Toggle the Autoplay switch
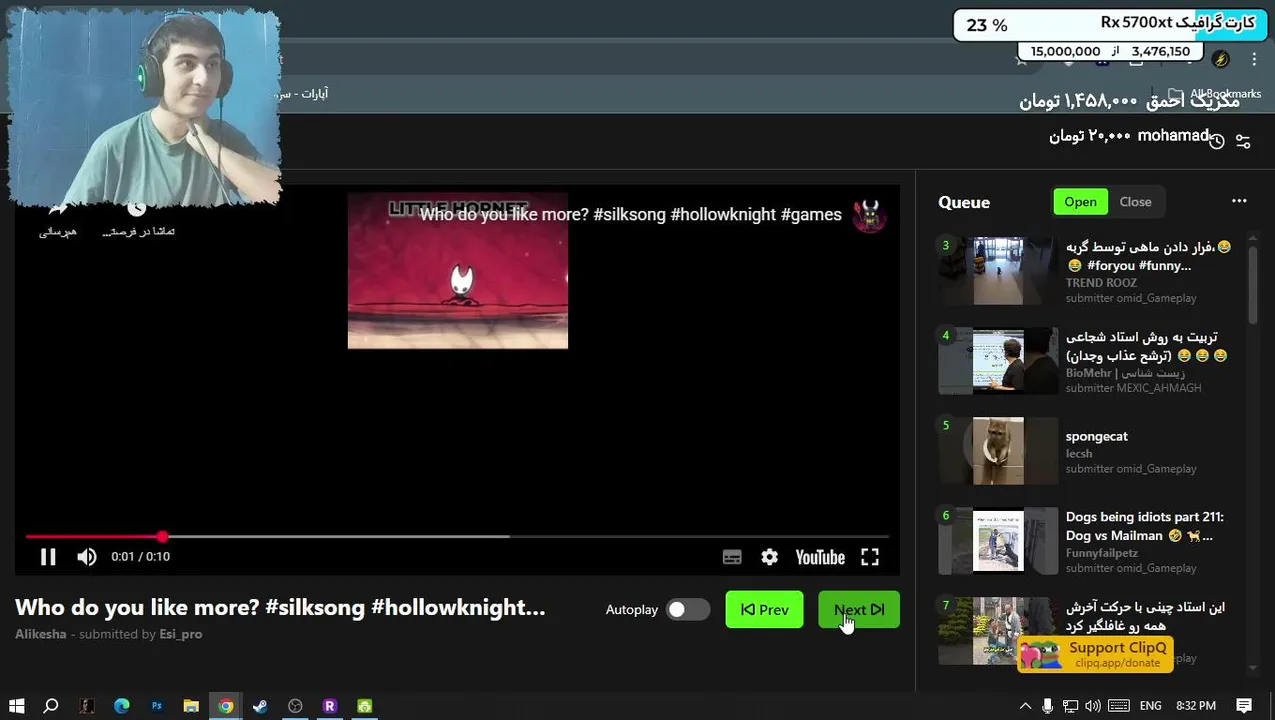Image resolution: width=1275 pixels, height=720 pixels. pyautogui.click(x=688, y=610)
